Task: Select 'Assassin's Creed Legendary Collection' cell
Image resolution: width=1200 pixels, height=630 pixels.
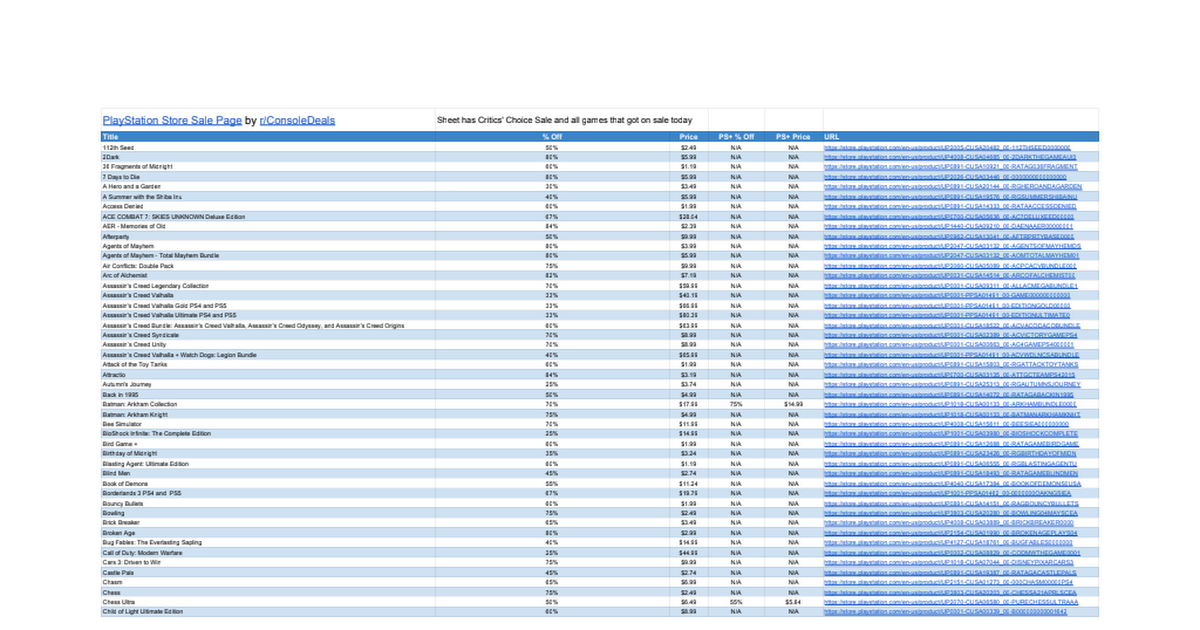Action: tap(269, 285)
